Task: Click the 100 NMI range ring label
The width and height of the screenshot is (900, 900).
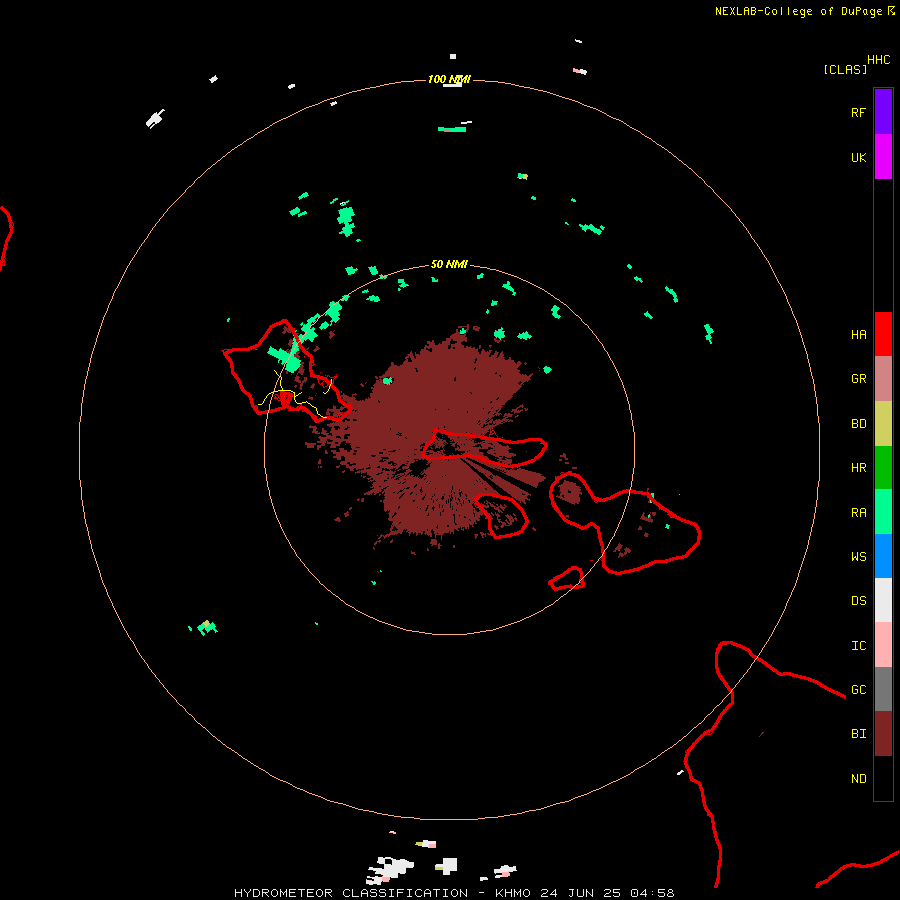Action: (x=449, y=79)
